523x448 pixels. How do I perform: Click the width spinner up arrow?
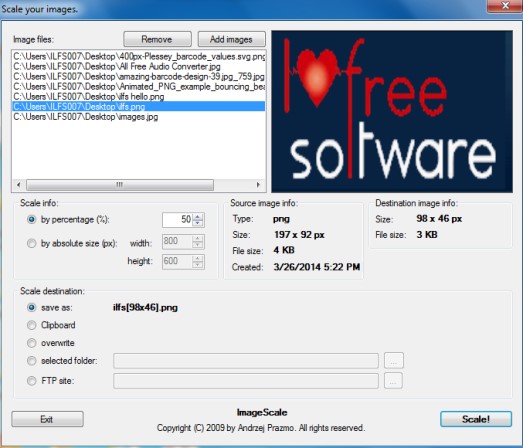[x=198, y=238]
